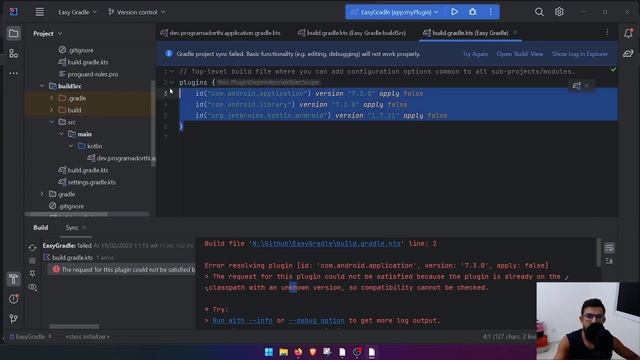640x360 pixels.
Task: Collapse the buildSrc folder
Action: [x=42, y=86]
